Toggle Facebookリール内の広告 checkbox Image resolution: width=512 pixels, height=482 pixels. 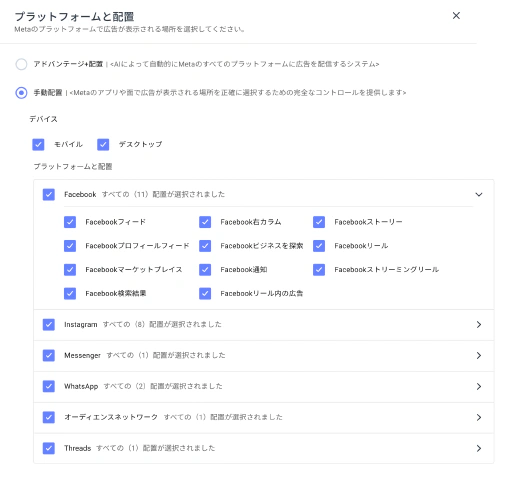point(205,294)
